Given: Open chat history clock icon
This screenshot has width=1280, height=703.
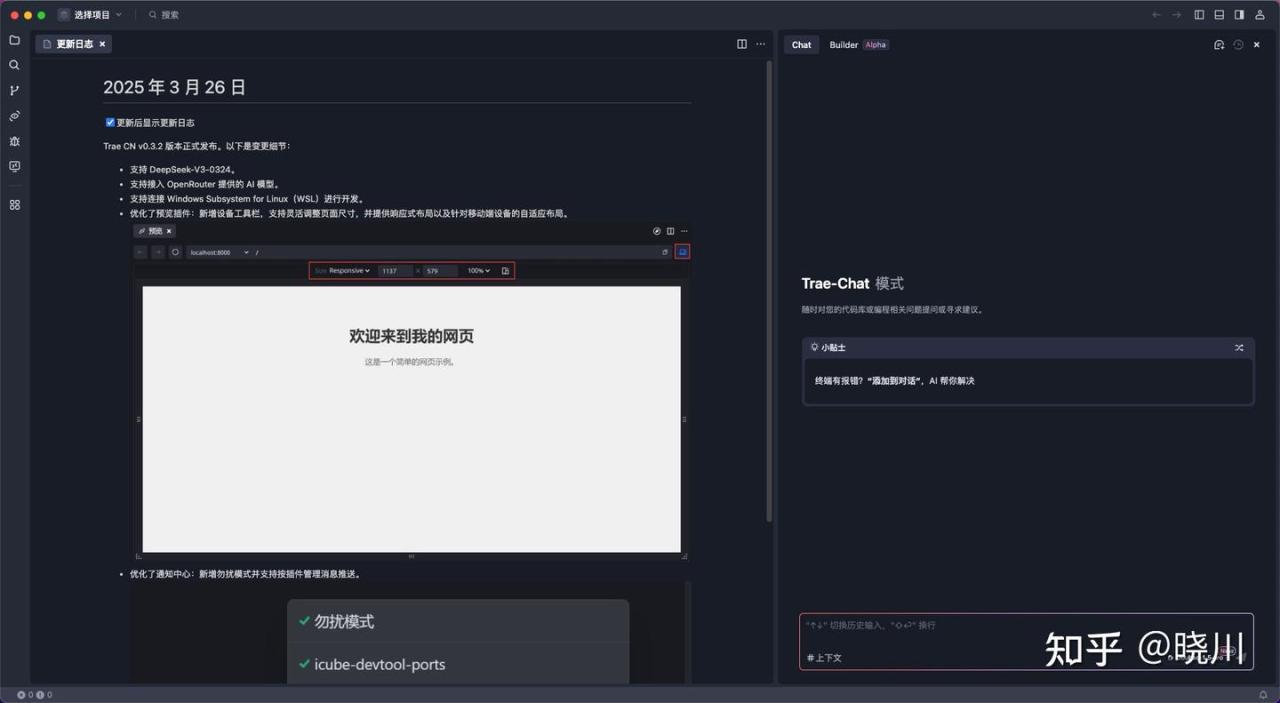Looking at the screenshot, I should pos(1238,45).
